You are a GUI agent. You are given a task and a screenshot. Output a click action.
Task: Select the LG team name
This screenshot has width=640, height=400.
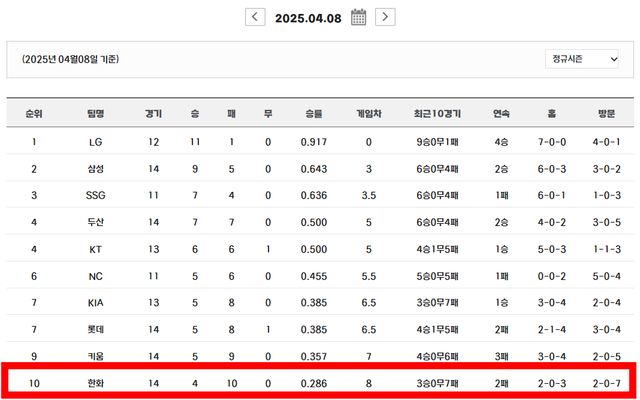[95, 142]
